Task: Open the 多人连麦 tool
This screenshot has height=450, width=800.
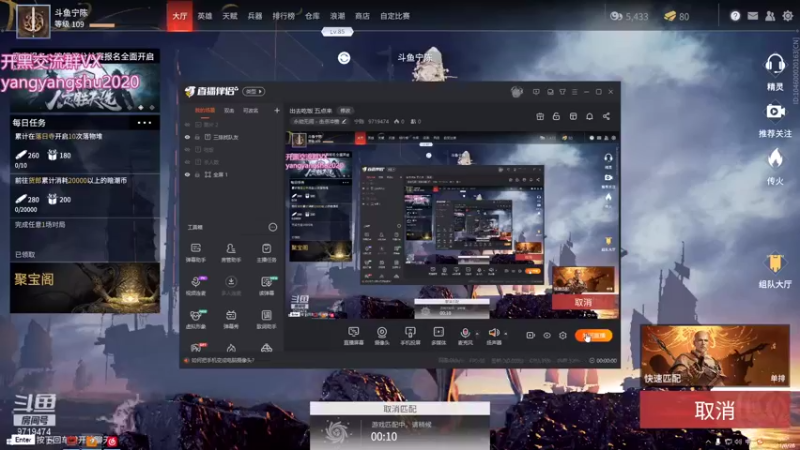Action: 231,285
